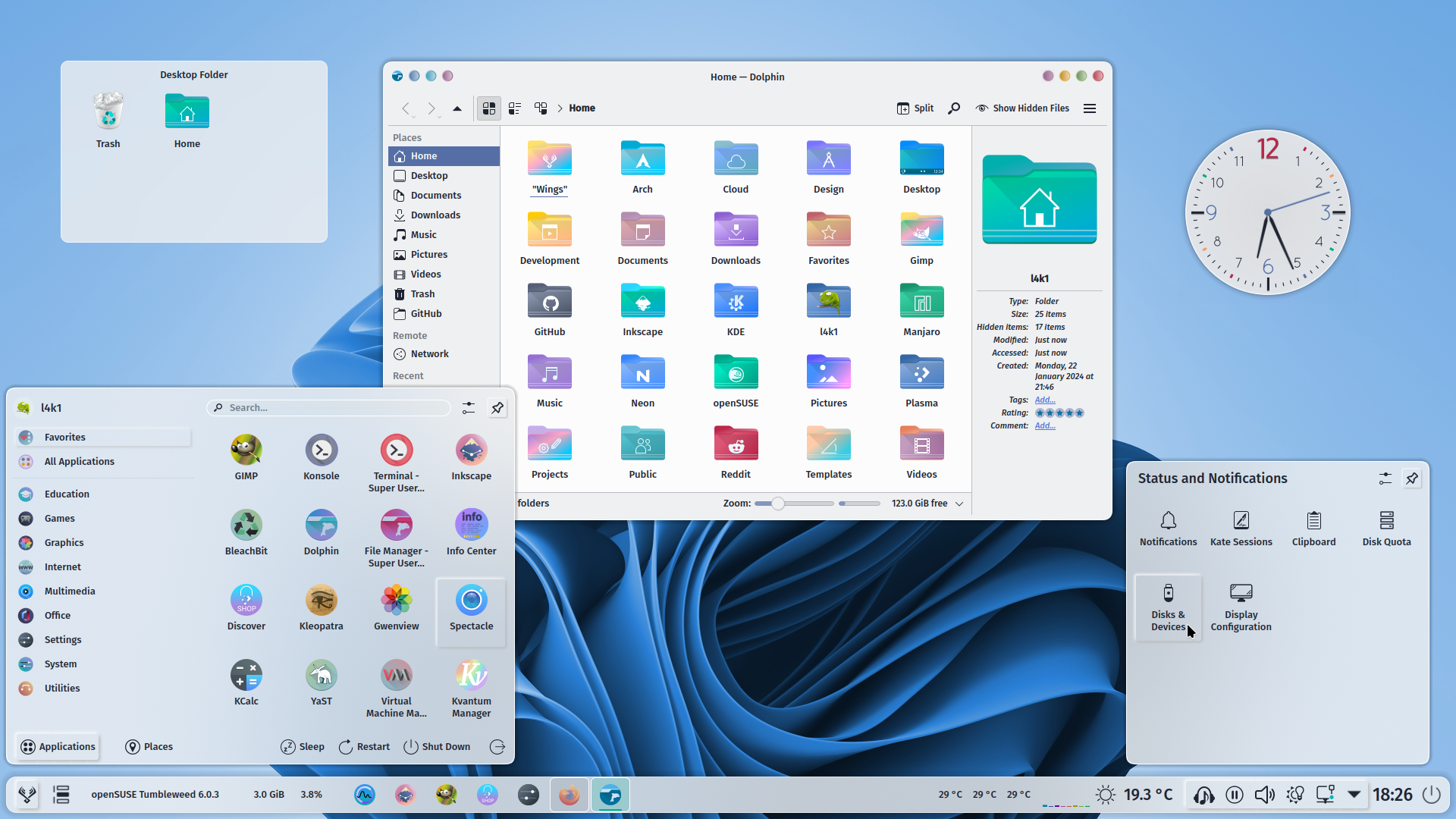The width and height of the screenshot is (1456, 819).
Task: Open Virtual Machine Manager
Action: tap(396, 689)
